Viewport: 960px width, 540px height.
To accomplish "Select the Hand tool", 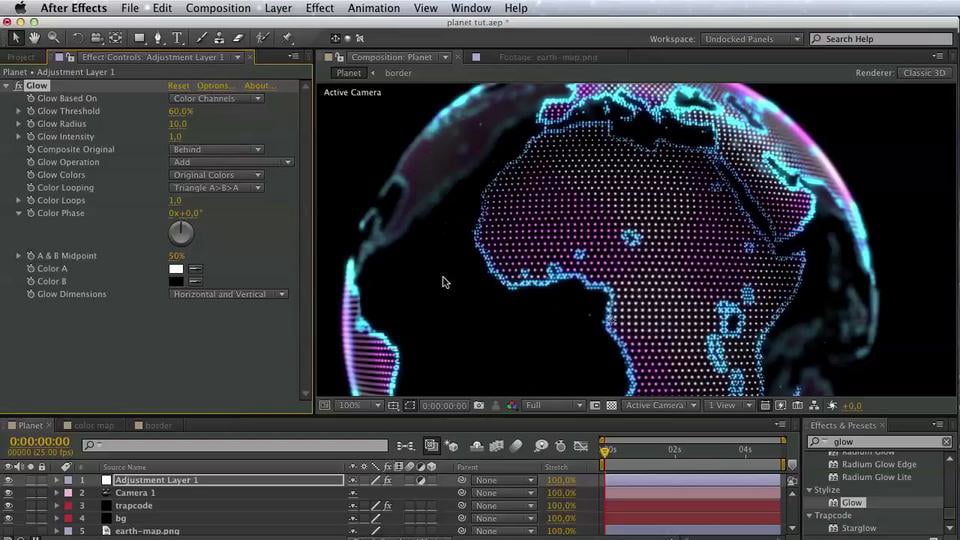I will pos(34,38).
